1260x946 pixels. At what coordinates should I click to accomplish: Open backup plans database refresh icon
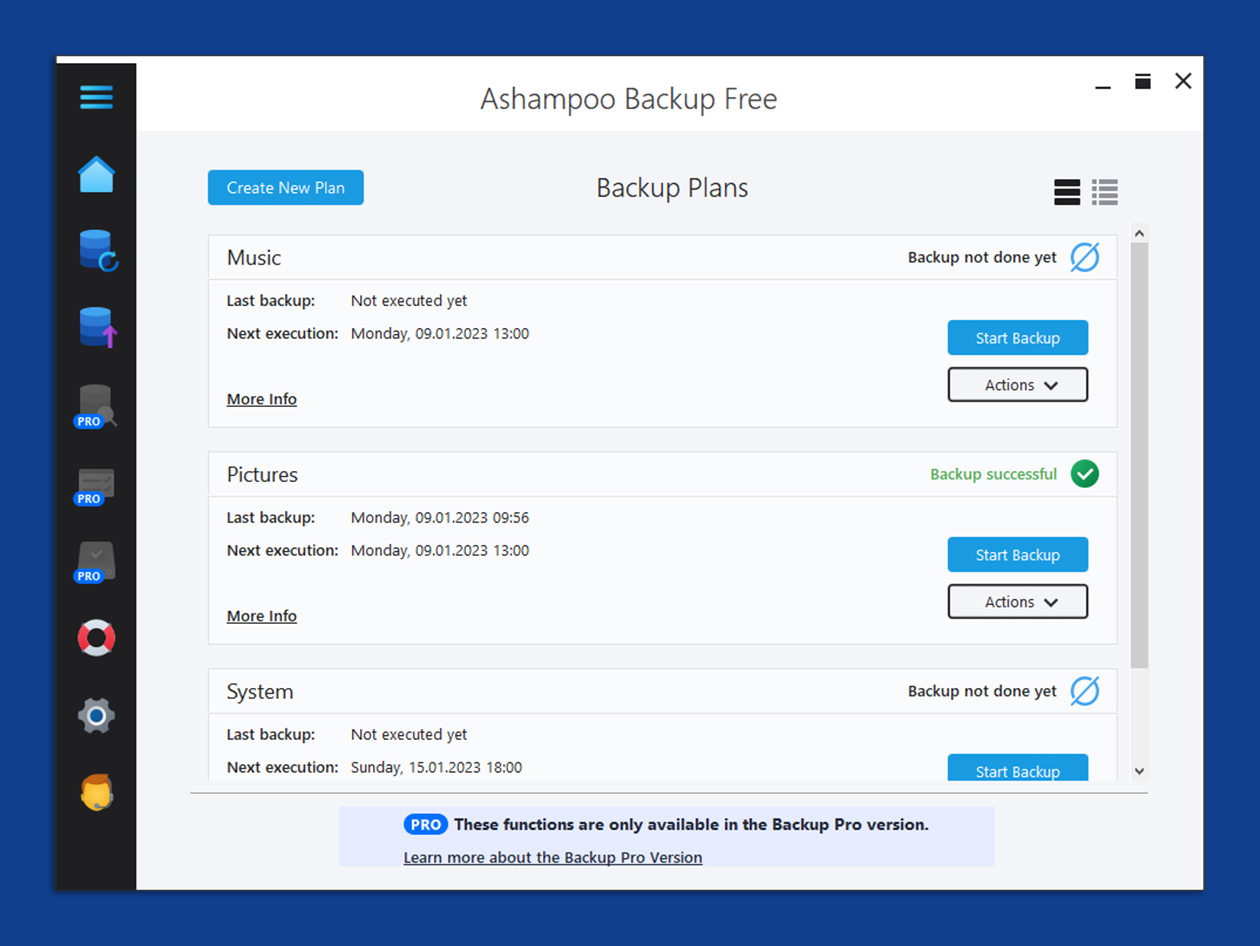click(x=97, y=250)
